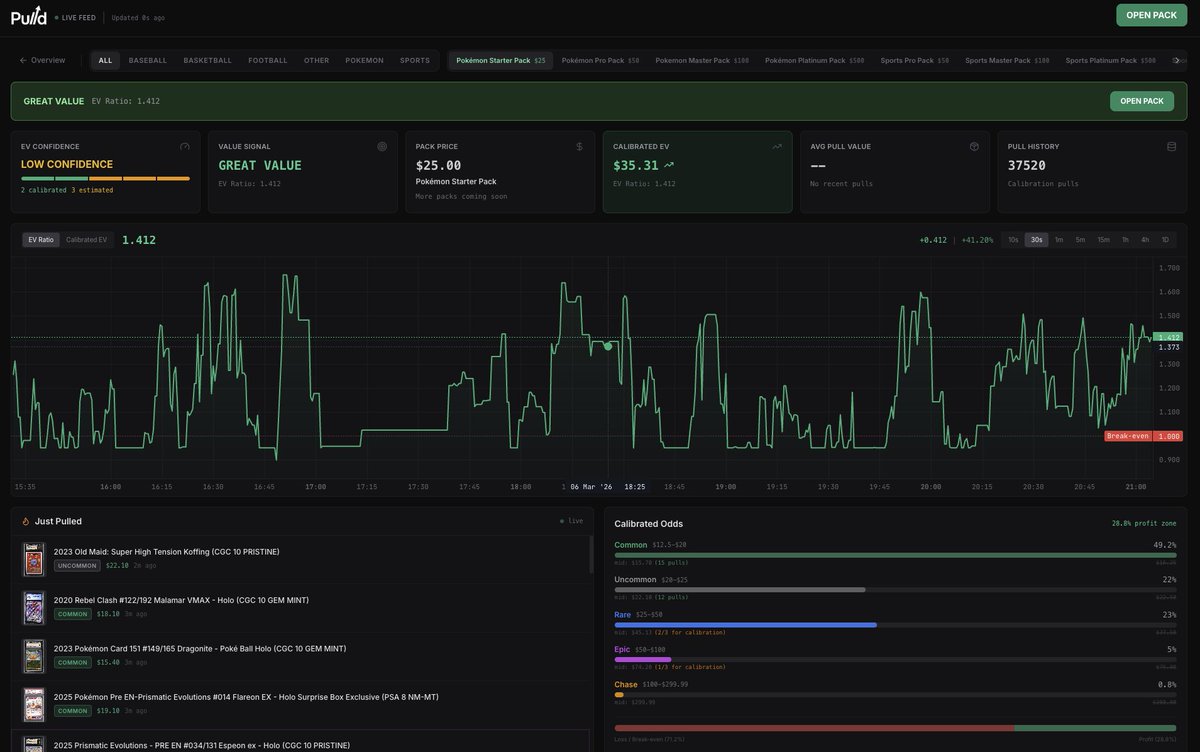Click the Epic odds progress bar
The width and height of the screenshot is (1200, 752).
pyautogui.click(x=895, y=659)
